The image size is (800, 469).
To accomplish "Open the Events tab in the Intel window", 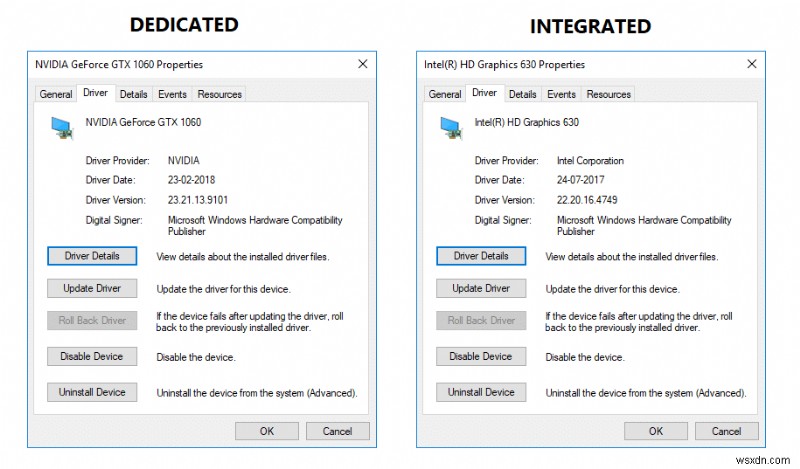I will (x=561, y=94).
